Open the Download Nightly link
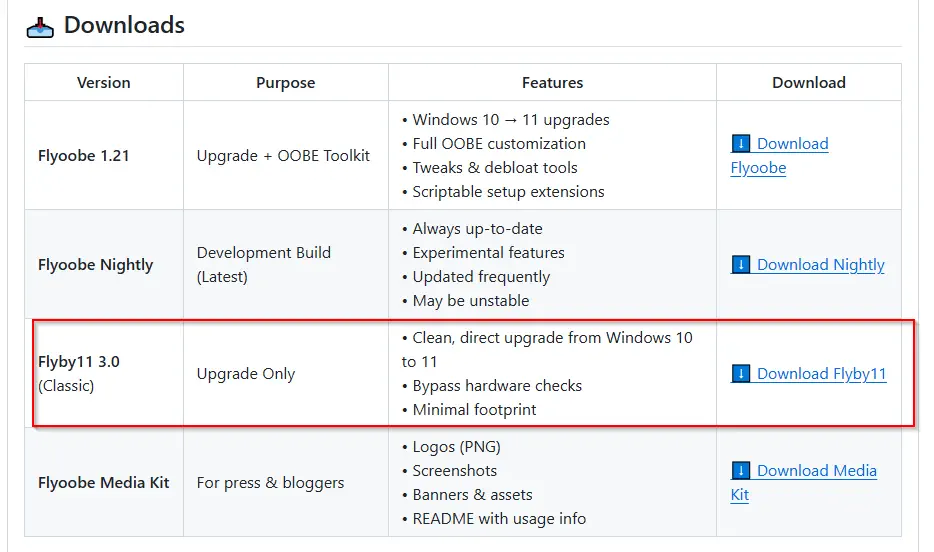Screen dimensions: 934x552 [x=808, y=264]
